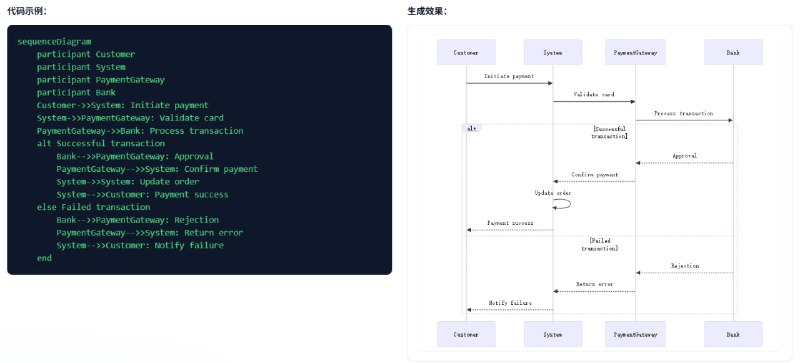The image size is (800, 363).
Task: Click the 代码示例 heading
Action: click(x=27, y=11)
